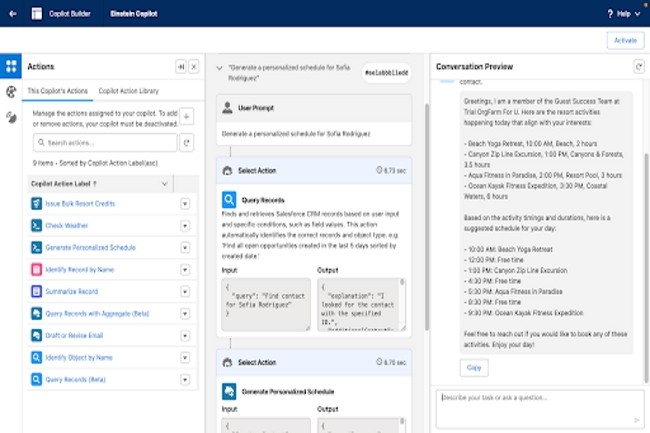Click the send arrow in the chat box
This screenshot has width=650, height=433.
pos(637,420)
